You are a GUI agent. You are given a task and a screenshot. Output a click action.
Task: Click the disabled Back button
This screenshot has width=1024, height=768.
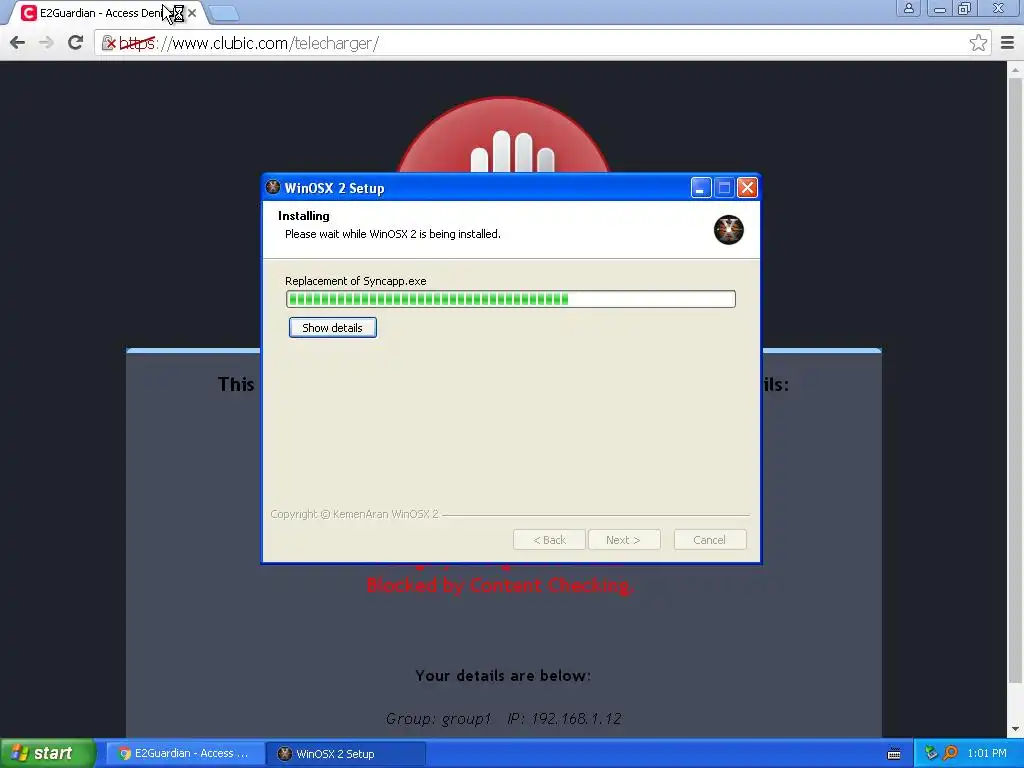549,540
